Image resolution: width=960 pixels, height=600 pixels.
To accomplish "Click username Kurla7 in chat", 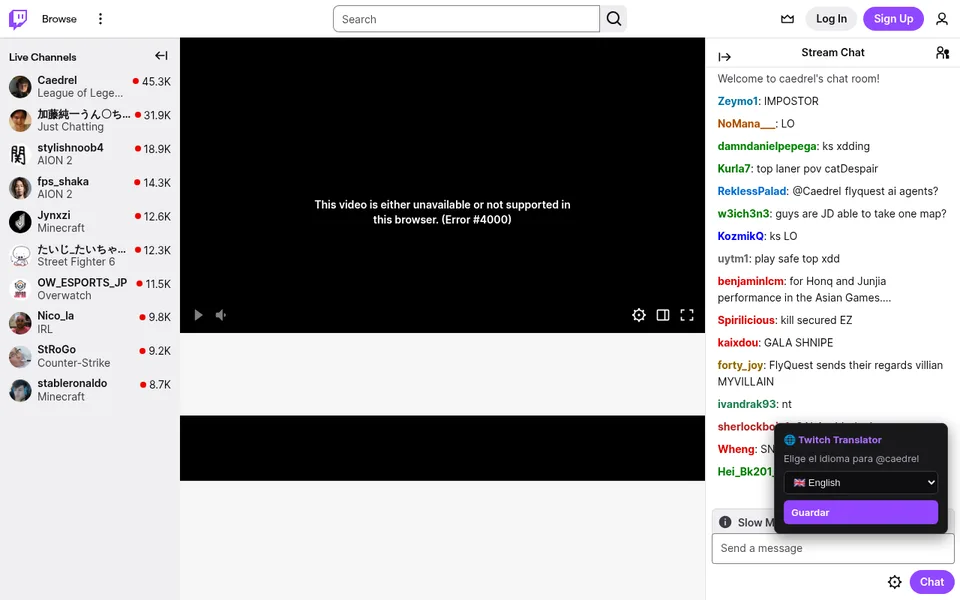I will (734, 168).
